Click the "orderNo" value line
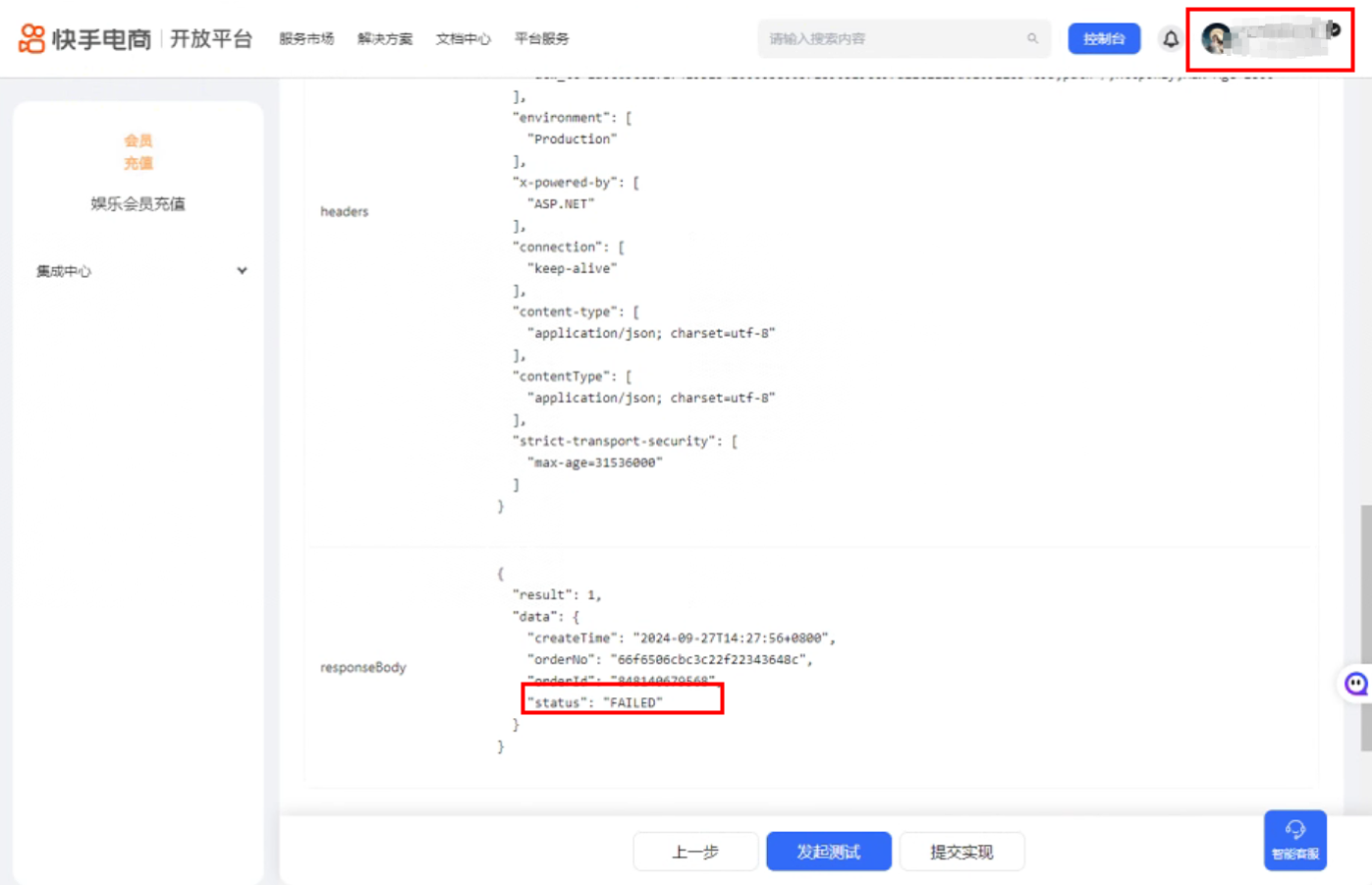1372x885 pixels. point(671,659)
